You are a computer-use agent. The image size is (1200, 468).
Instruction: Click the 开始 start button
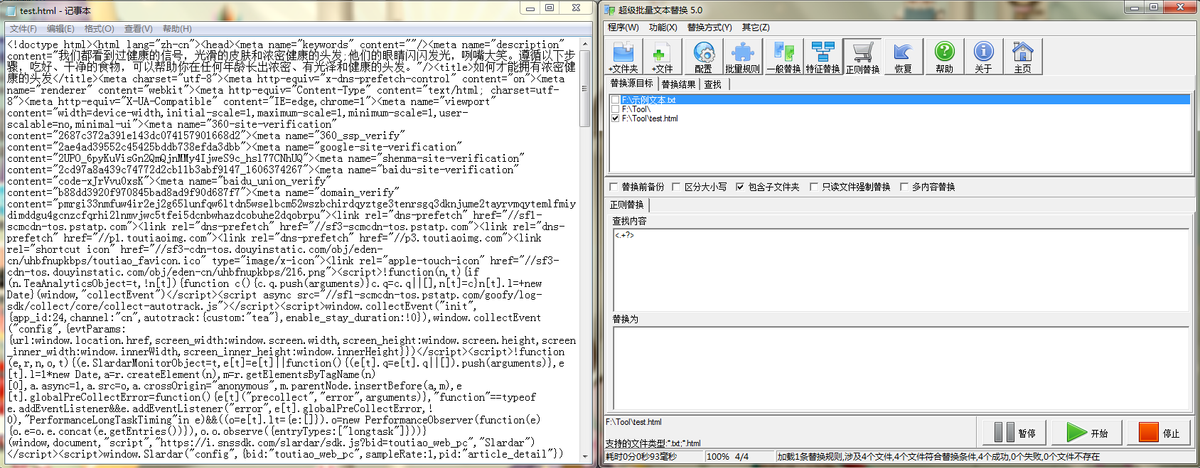[1088, 432]
